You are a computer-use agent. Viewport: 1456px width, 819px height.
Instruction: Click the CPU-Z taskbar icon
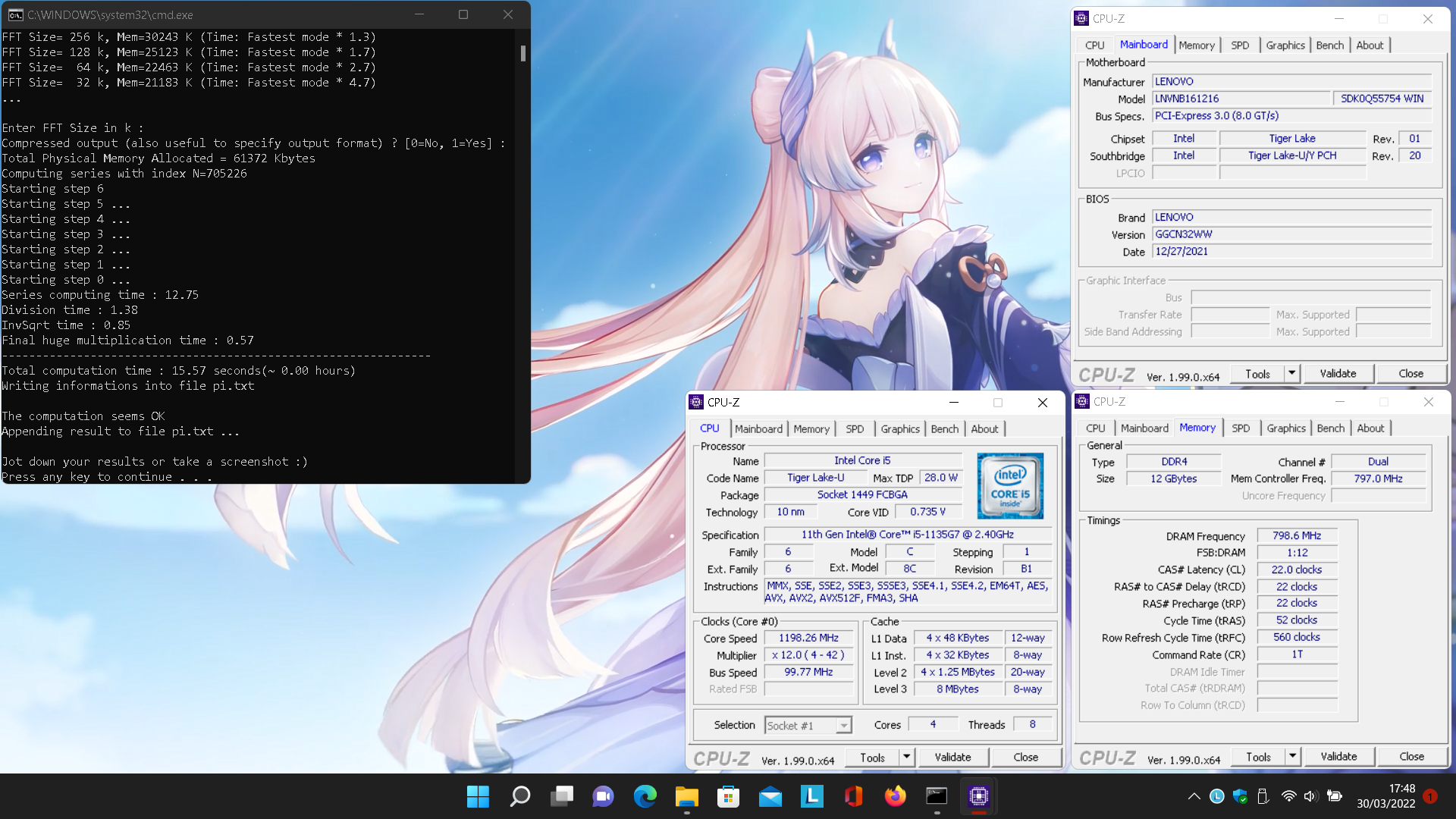click(979, 796)
